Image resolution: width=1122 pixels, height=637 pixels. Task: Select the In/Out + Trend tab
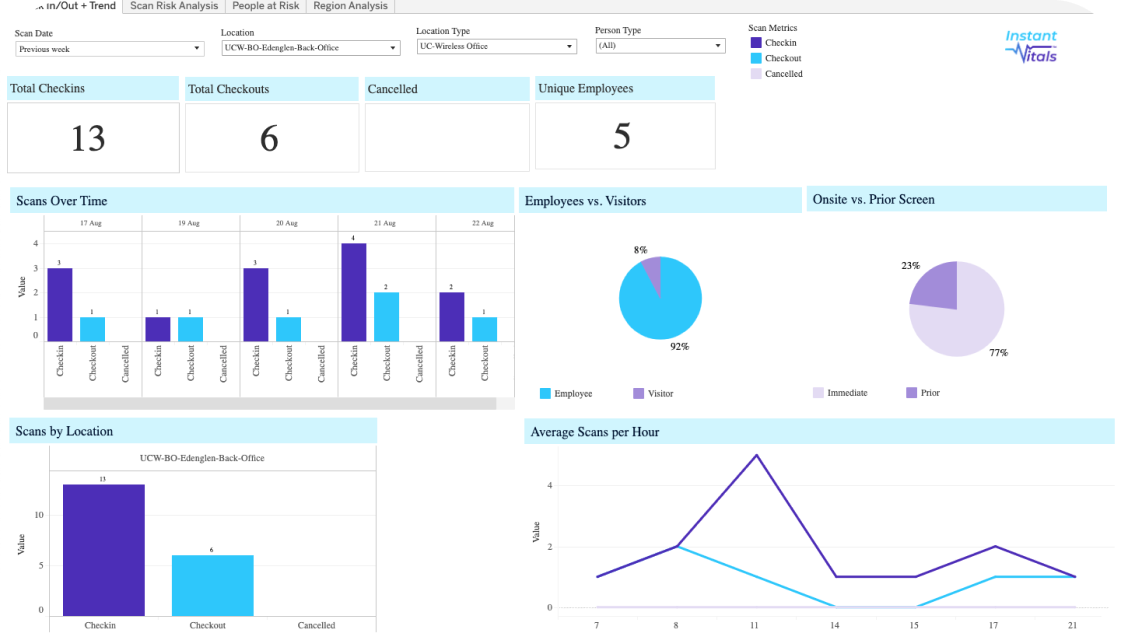[77, 6]
